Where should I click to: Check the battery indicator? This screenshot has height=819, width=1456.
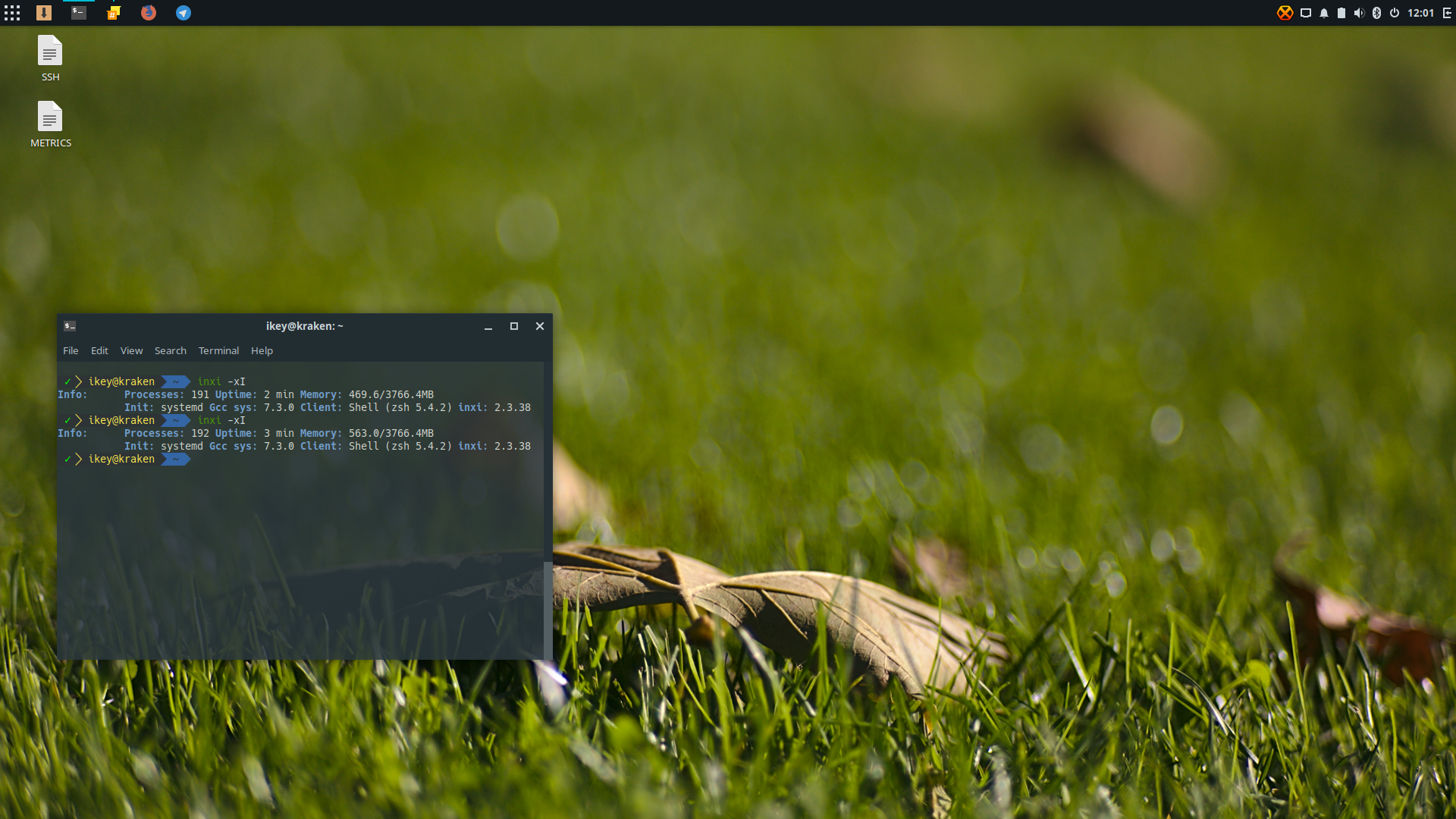coord(1341,13)
